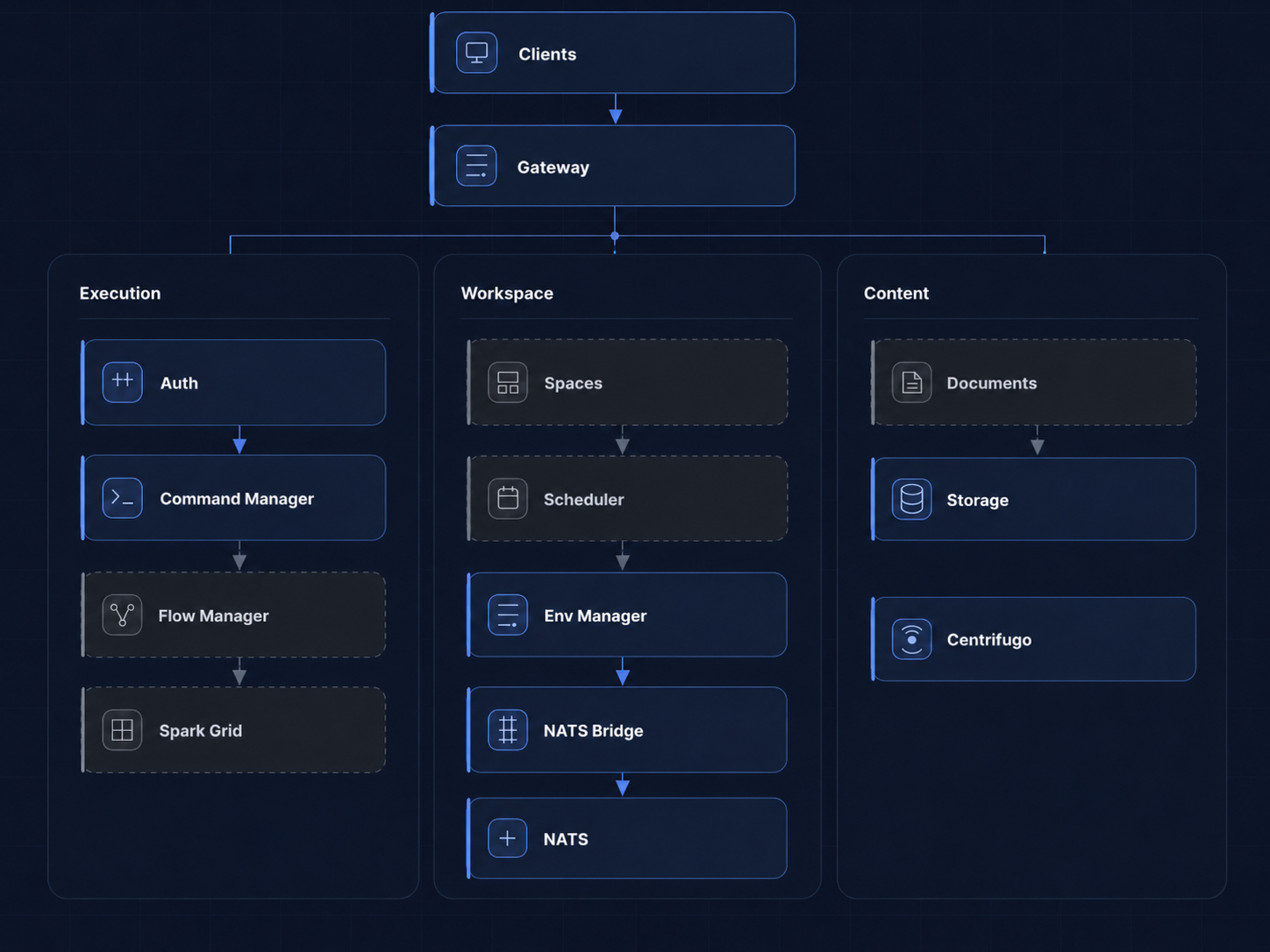Click the Flow Manager branch icon
Screen dimensions: 1270x952
122,615
